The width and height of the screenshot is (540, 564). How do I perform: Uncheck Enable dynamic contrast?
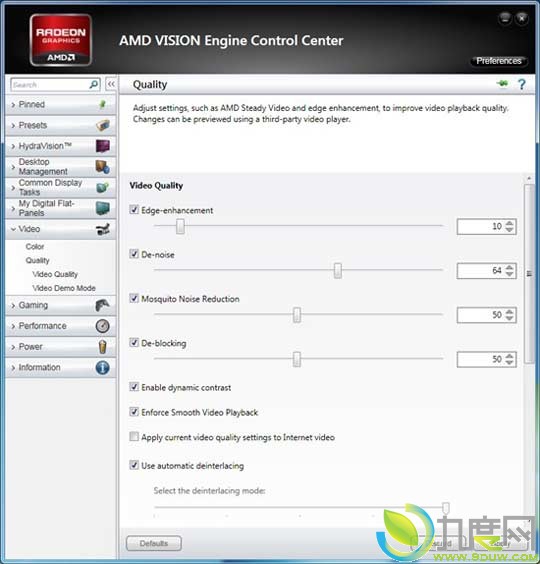point(134,387)
